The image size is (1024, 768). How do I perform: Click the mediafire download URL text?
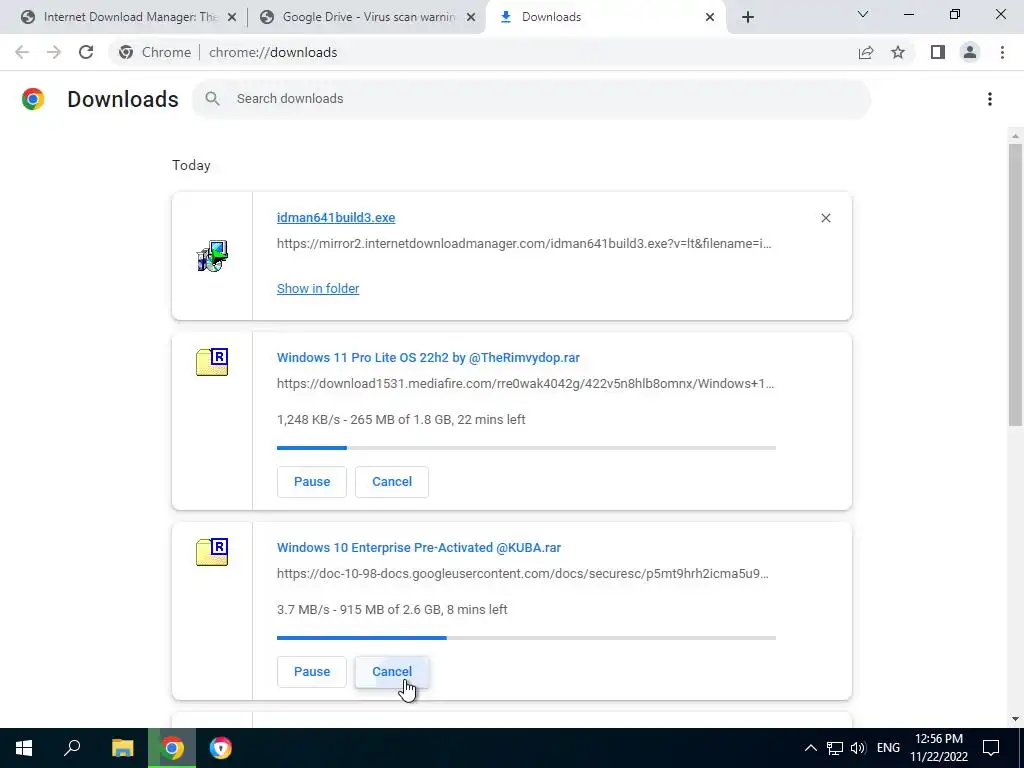pyautogui.click(x=525, y=384)
